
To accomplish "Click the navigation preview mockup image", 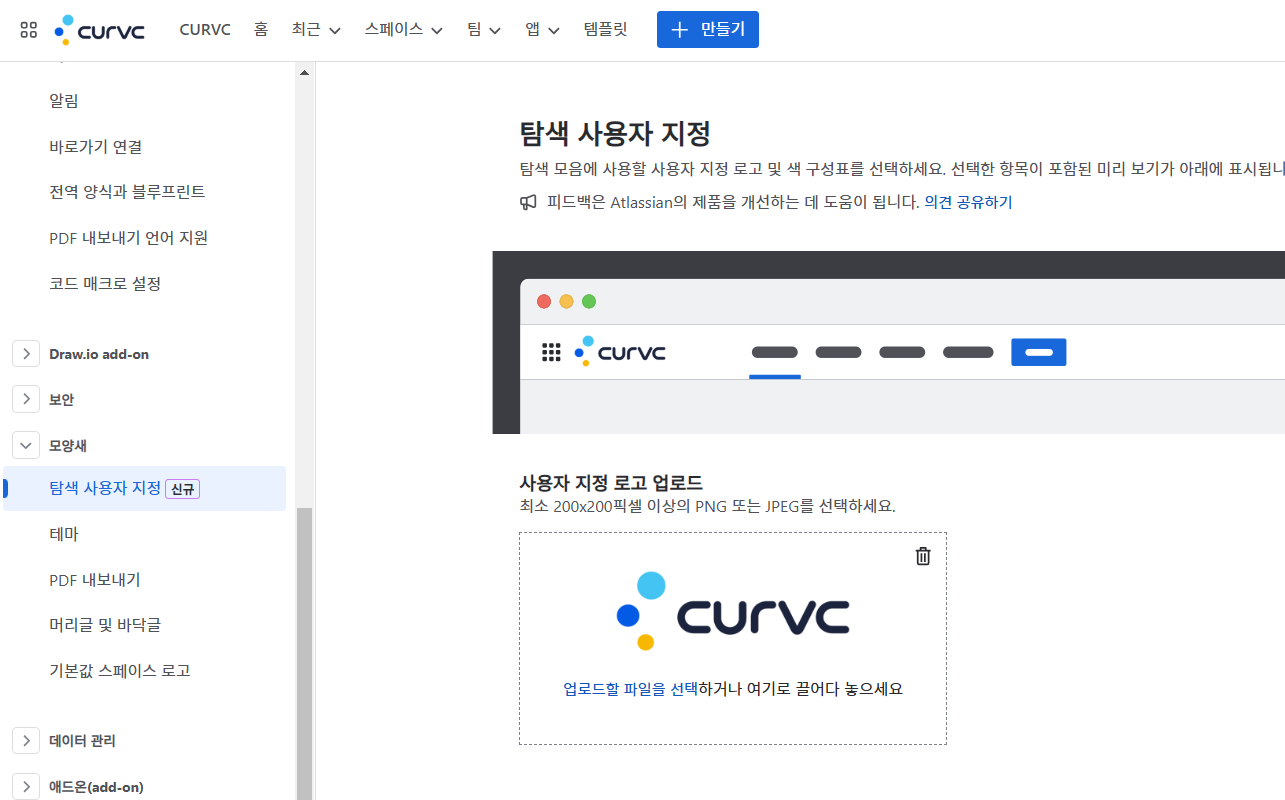I will pyautogui.click(x=888, y=343).
